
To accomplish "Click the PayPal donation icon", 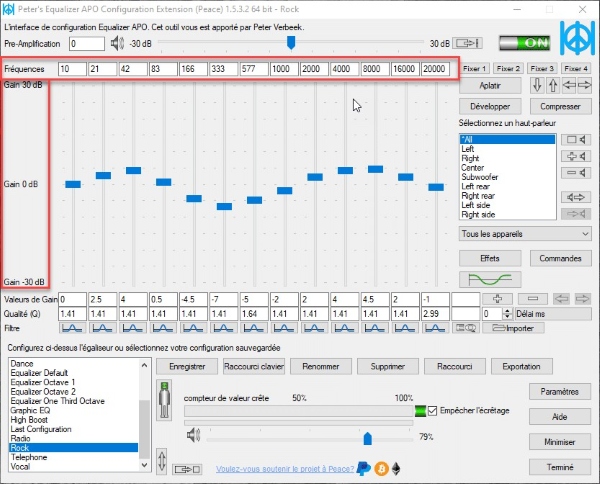I will (363, 468).
